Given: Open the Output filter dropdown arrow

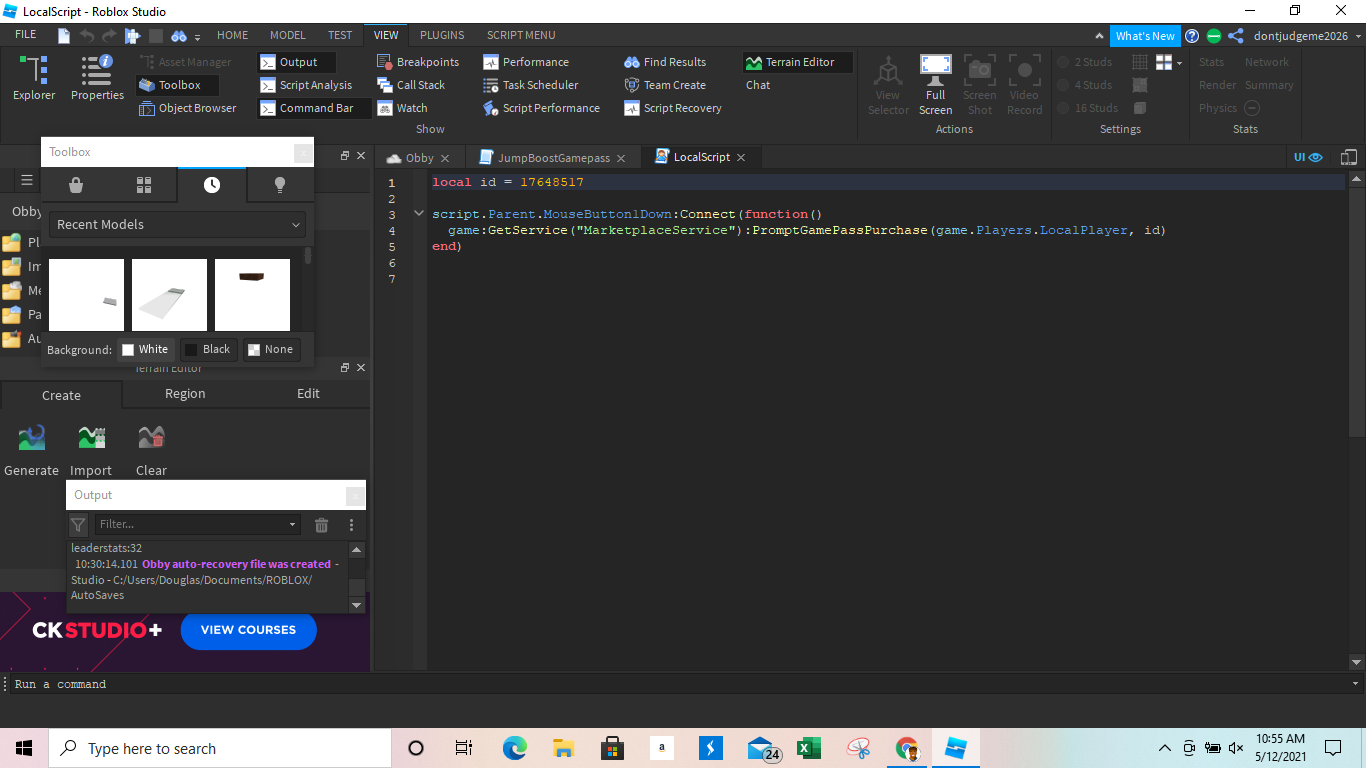Looking at the screenshot, I should point(292,525).
